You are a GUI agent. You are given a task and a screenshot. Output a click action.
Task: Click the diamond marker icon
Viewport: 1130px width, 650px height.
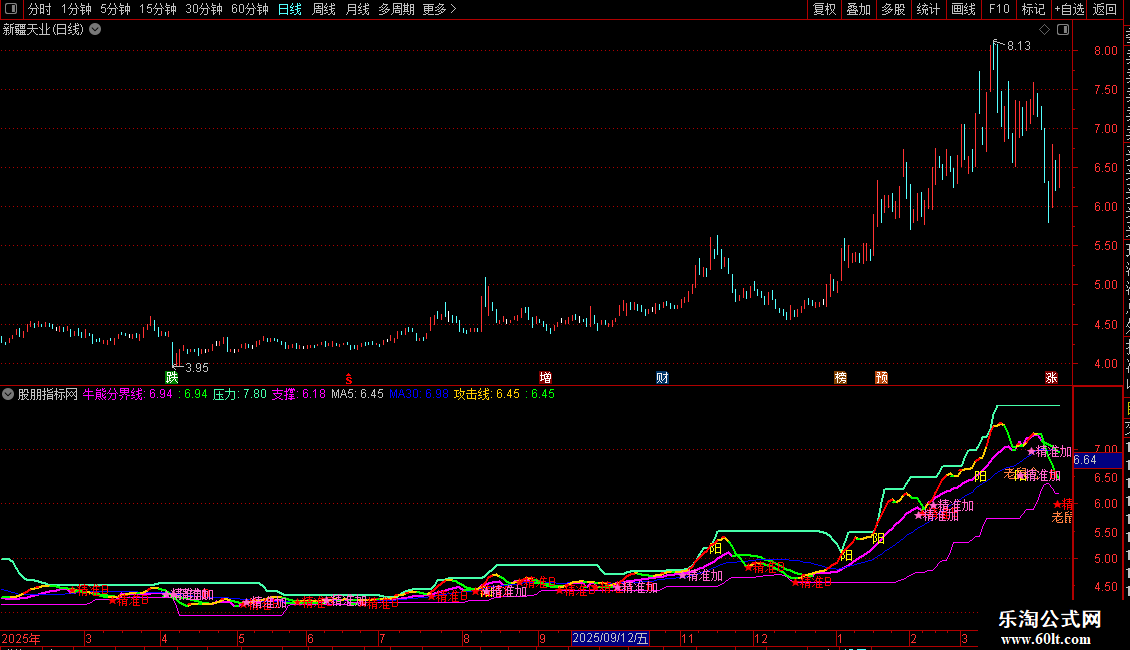point(1044,30)
